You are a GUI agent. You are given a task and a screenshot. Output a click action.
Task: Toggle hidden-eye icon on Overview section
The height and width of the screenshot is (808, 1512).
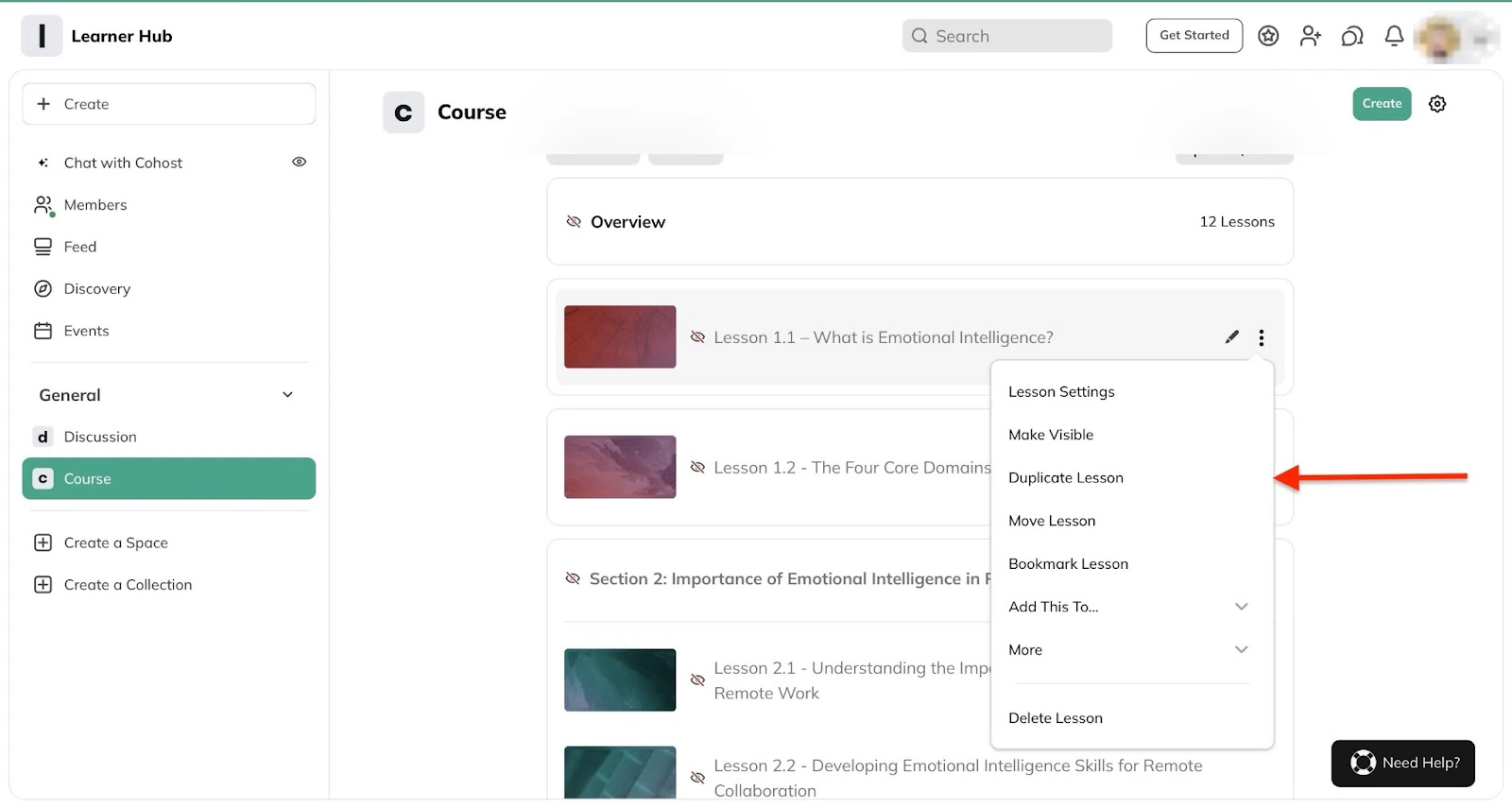tap(574, 222)
